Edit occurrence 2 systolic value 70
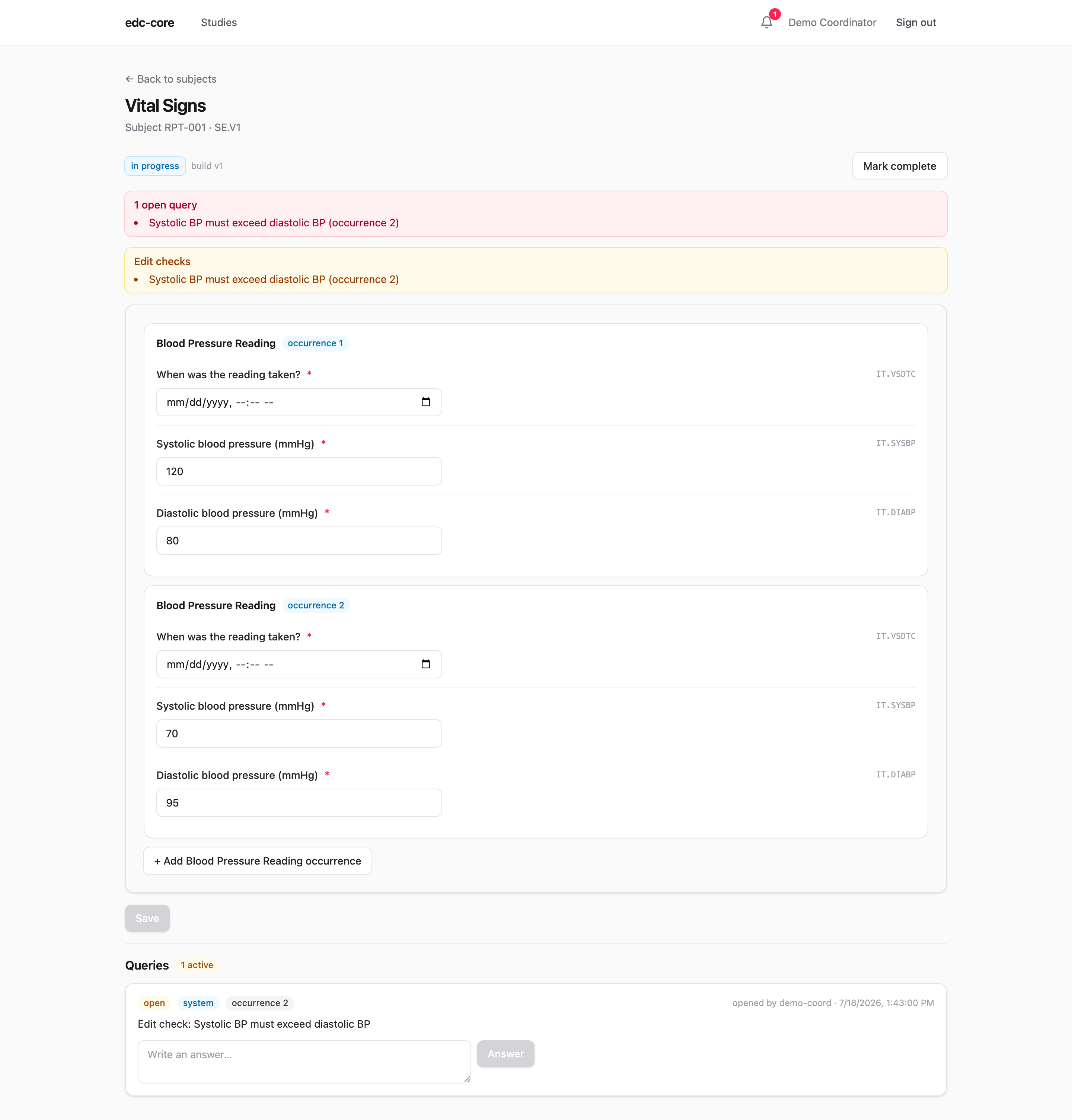Screen dimensions: 1072x1120 tap(299, 733)
